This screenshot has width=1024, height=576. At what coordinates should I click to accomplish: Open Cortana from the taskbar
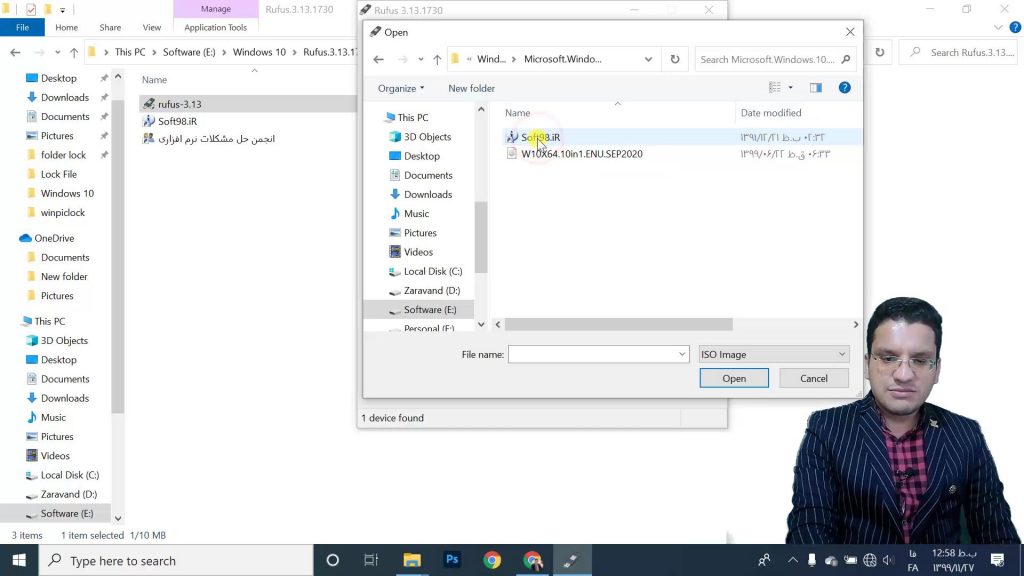[332, 560]
